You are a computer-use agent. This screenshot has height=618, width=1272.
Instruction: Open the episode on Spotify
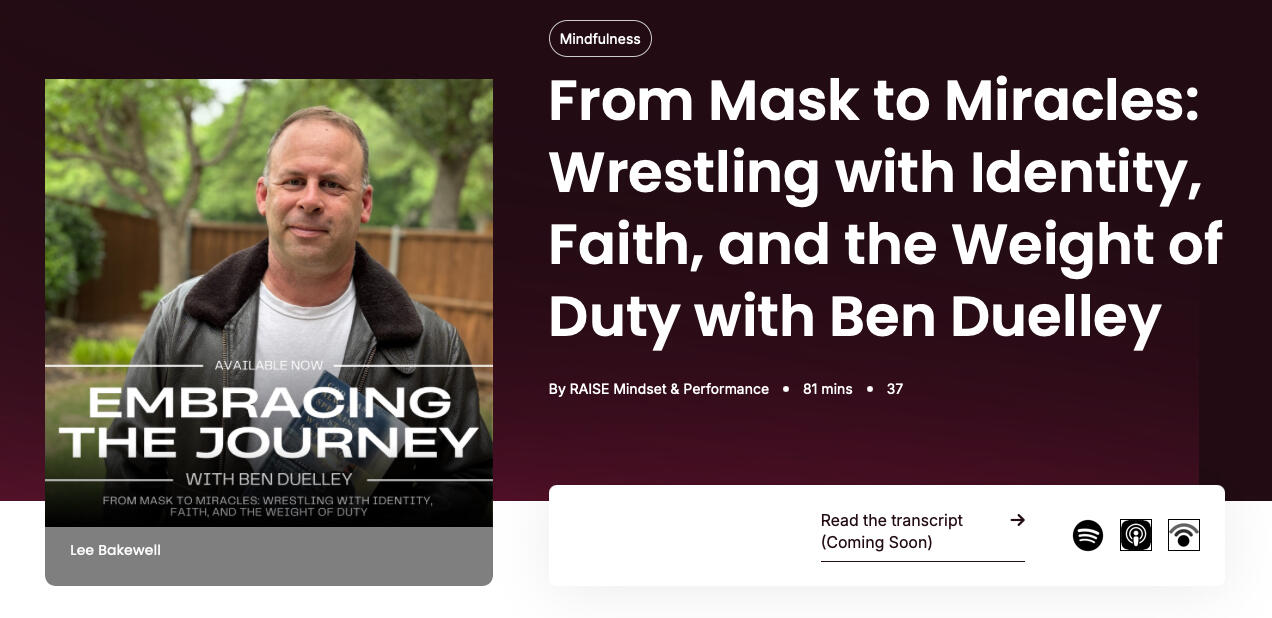(x=1088, y=535)
